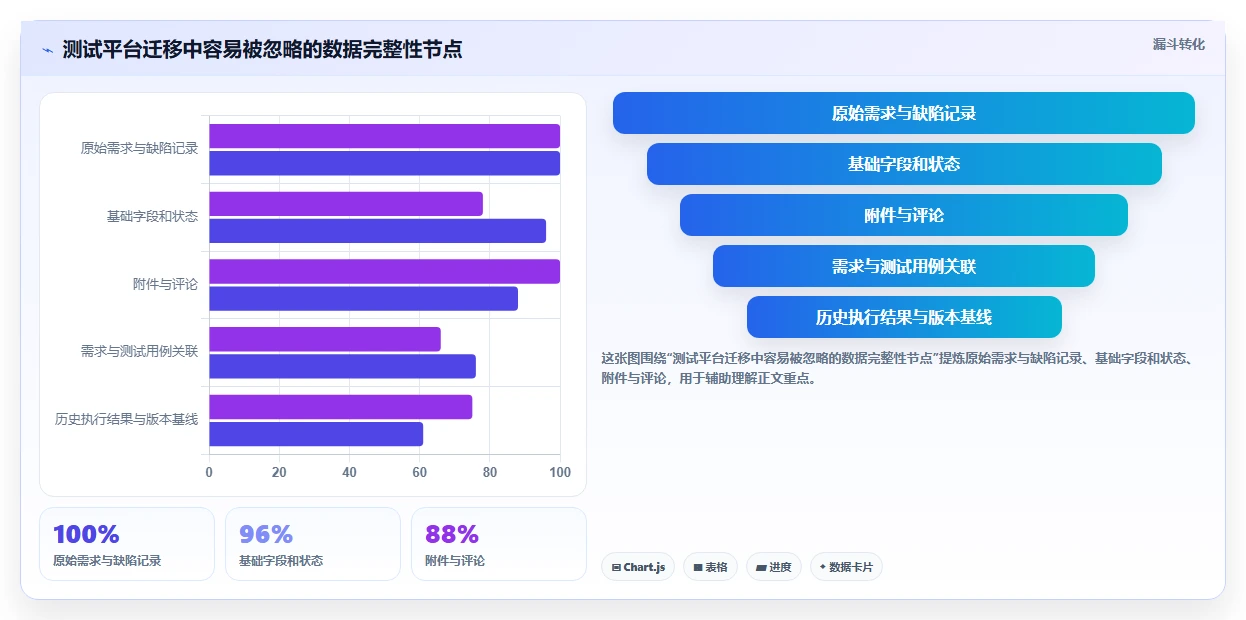Click the title 测试平台迁移中容易被忽略的数据完整性节点
Viewport: 1246px width, 620px height.
262,50
